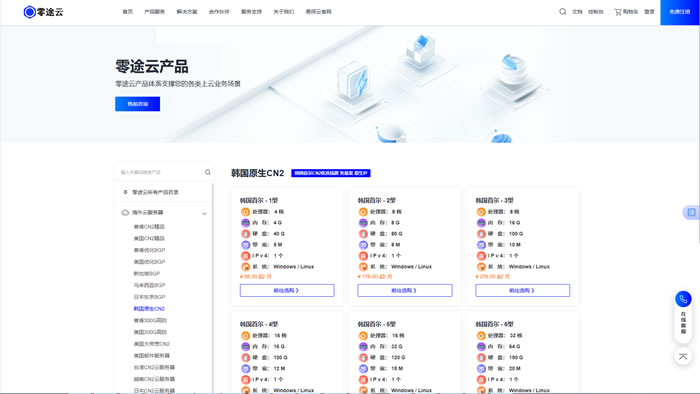Click the back-to-top arrow icon
Image resolution: width=700 pixels, height=394 pixels.
pos(683,357)
